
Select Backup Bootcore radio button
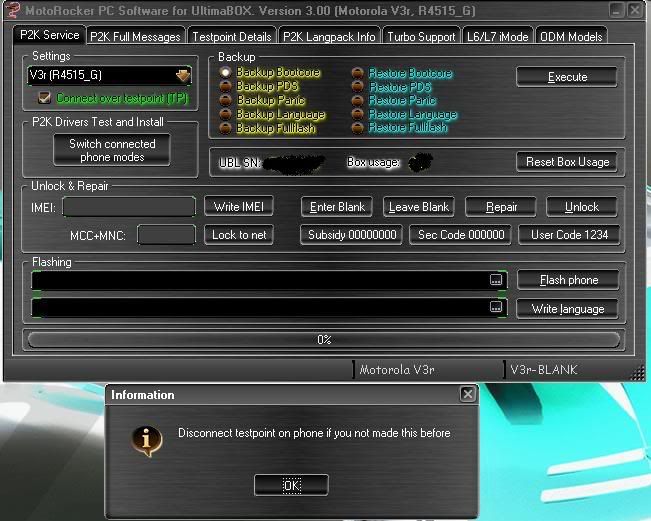[x=225, y=72]
